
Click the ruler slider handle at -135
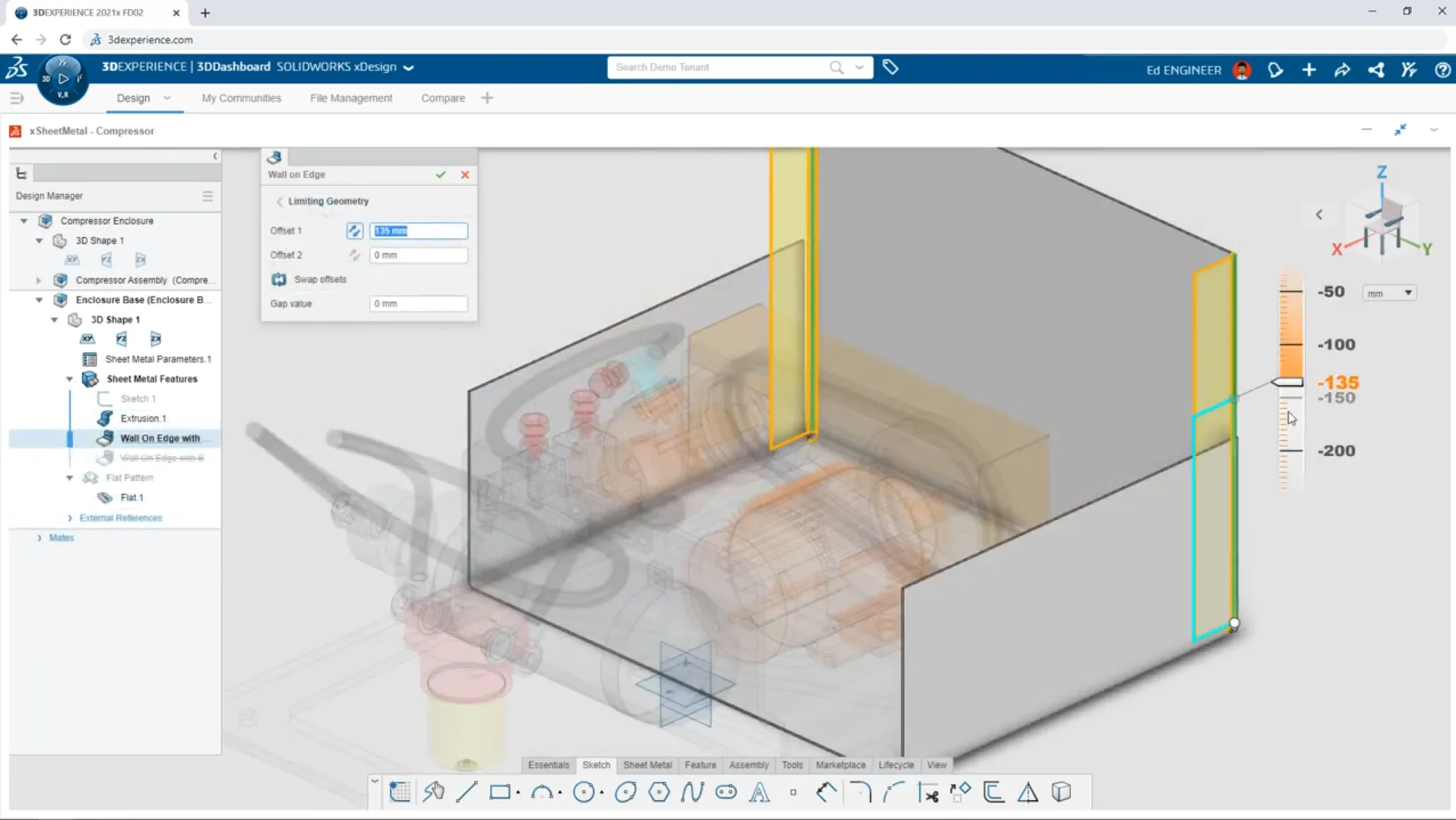[1288, 382]
